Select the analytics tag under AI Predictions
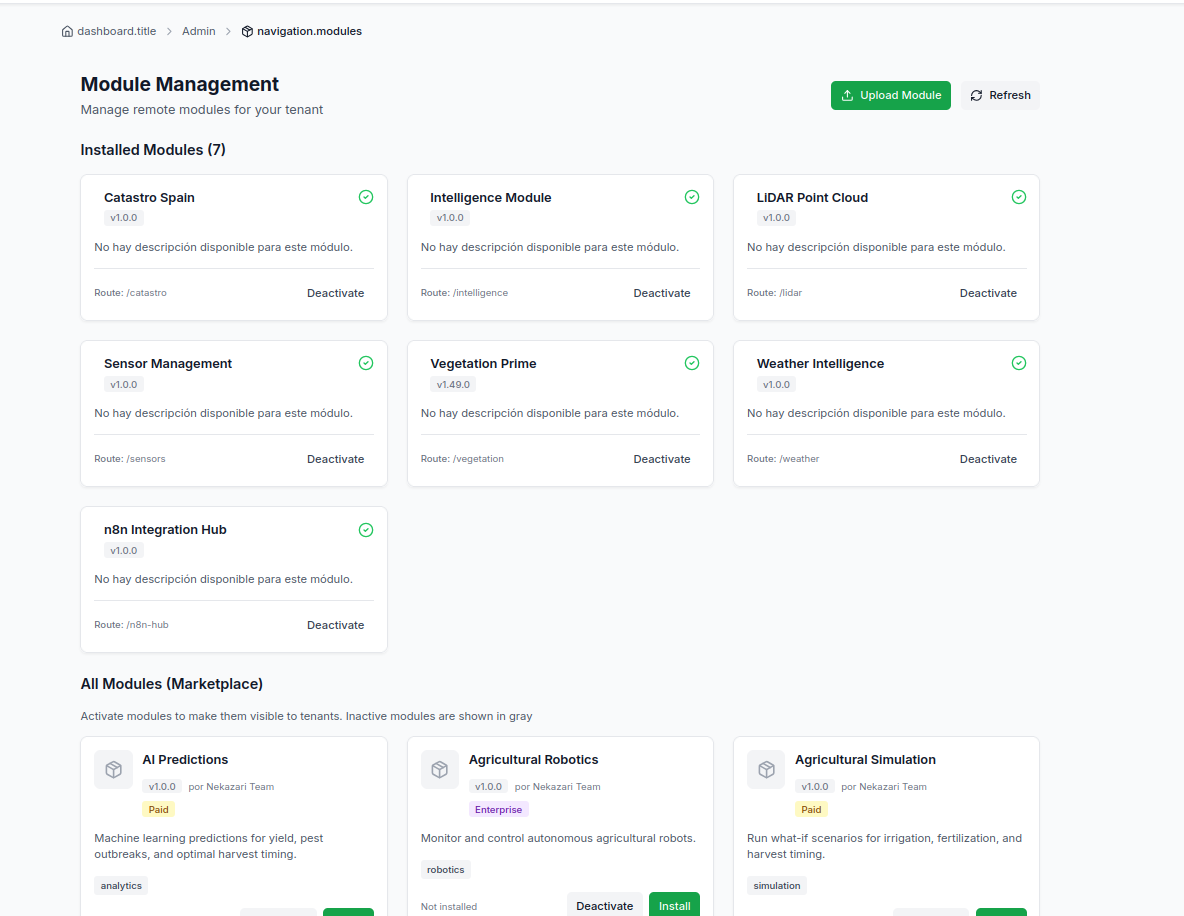Screen dimensions: 1184x916 pos(120,885)
